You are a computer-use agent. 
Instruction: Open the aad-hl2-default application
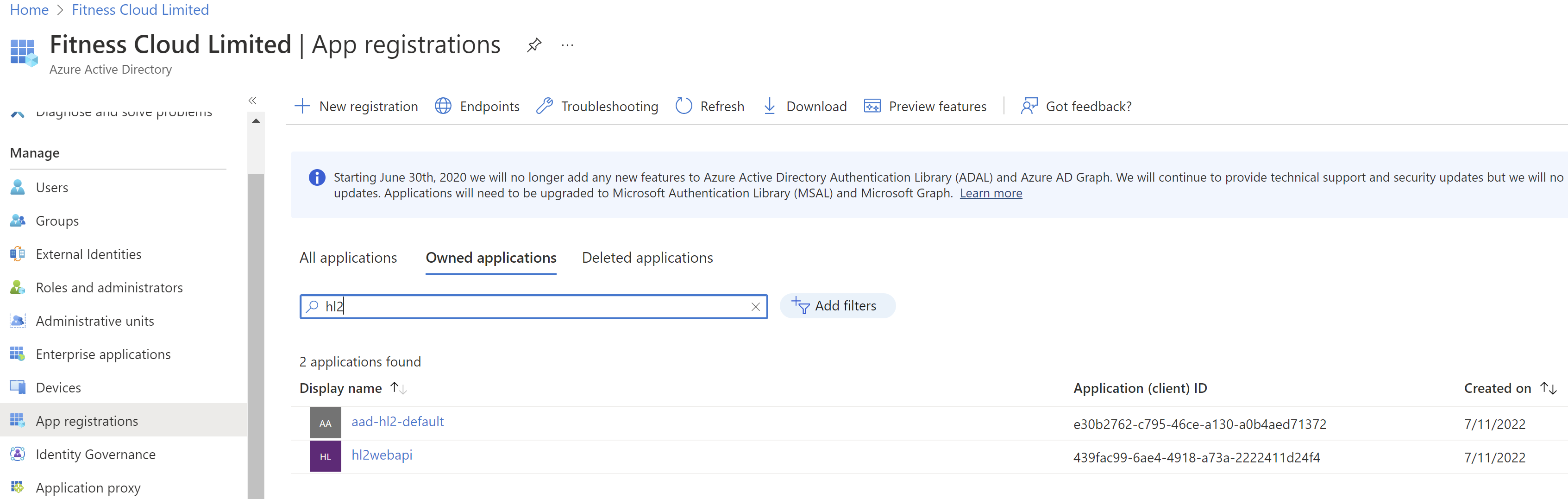(397, 422)
